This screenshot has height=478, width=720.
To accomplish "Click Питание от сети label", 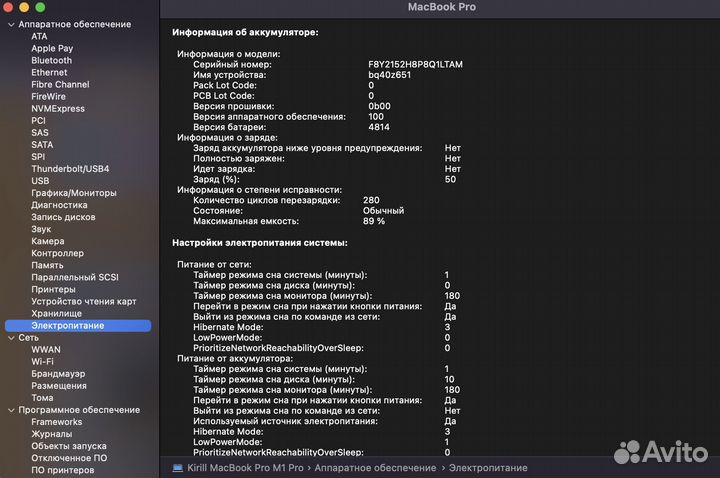I will [214, 264].
